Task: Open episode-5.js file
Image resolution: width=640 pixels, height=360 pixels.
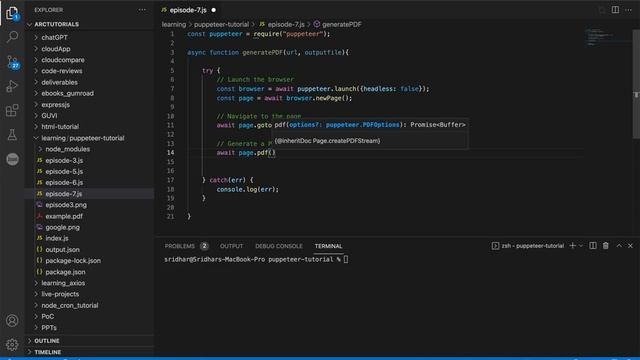Action: [64, 172]
